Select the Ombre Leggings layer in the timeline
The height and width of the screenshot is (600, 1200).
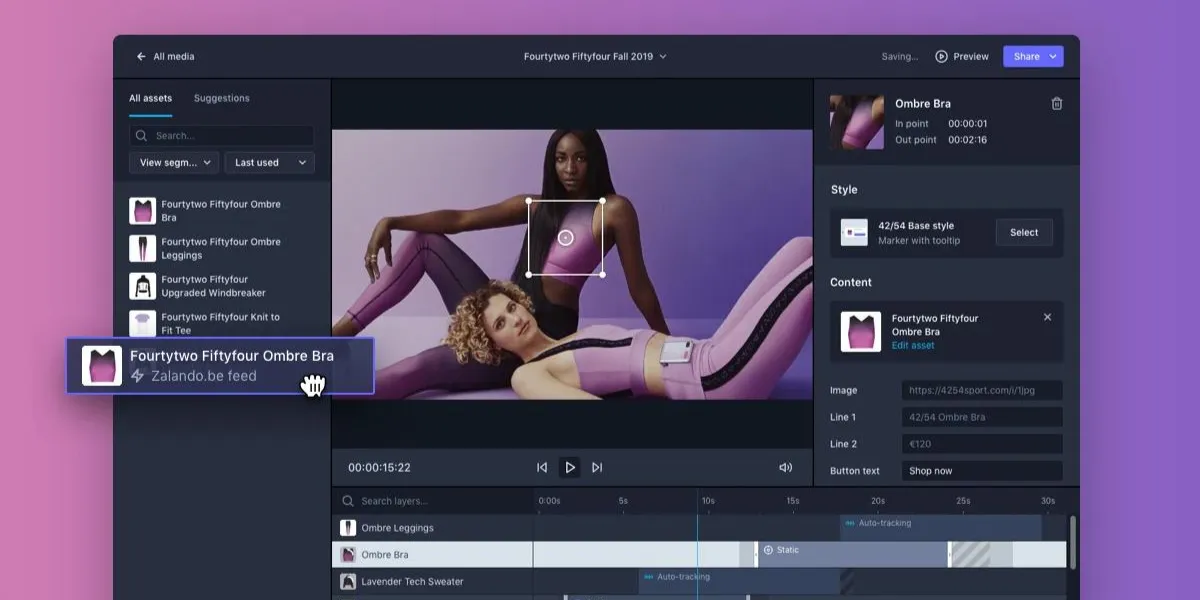tap(397, 528)
